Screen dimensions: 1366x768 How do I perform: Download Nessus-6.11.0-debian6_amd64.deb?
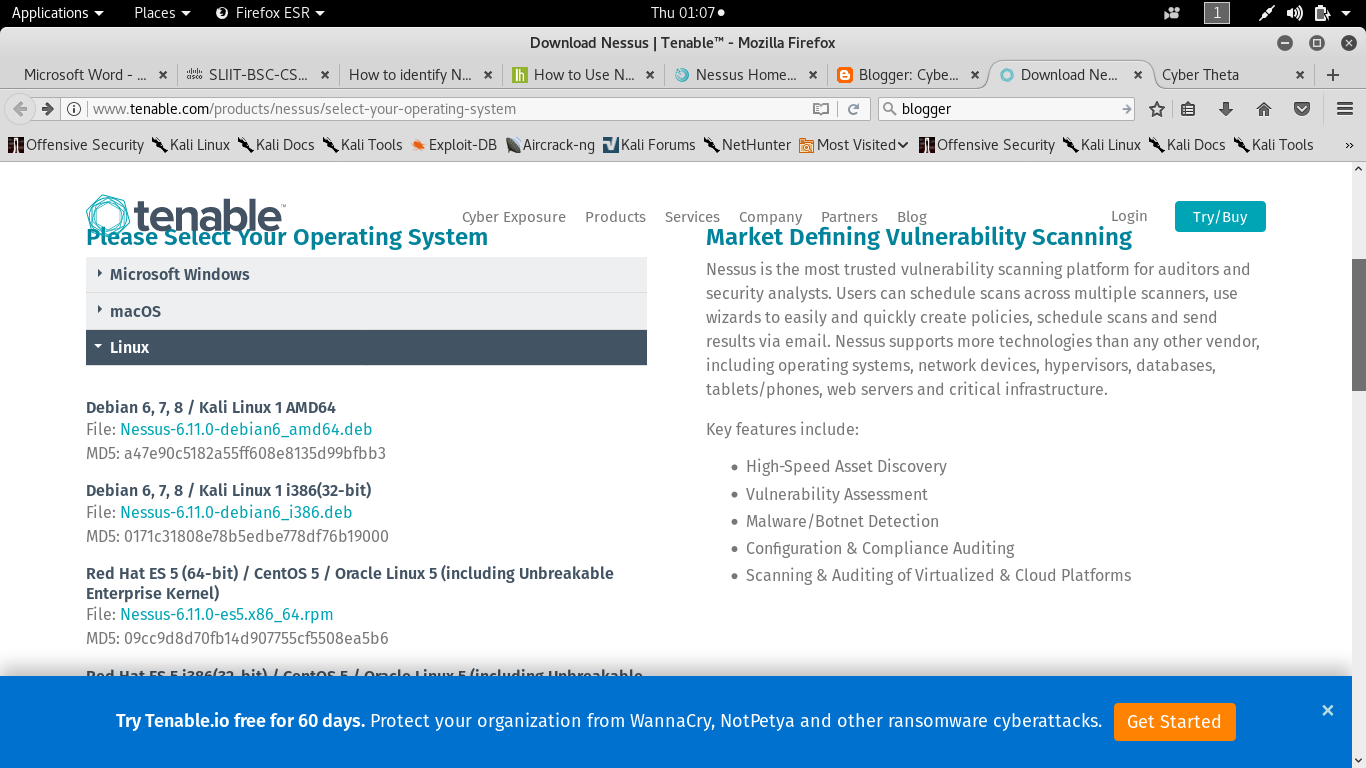click(x=246, y=429)
